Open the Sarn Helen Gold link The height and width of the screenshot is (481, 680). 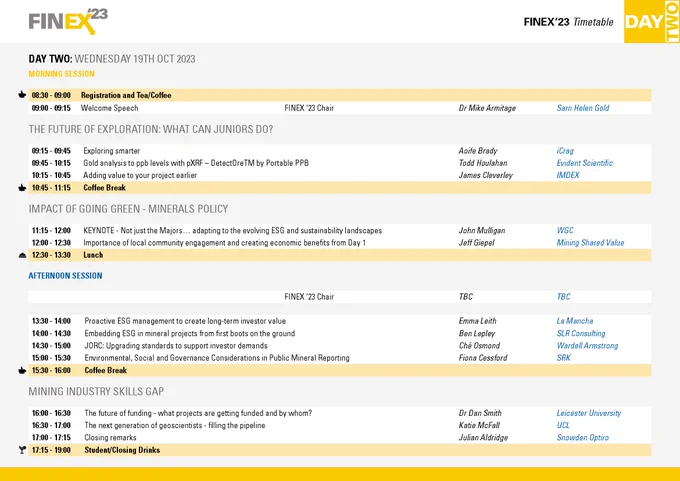tap(583, 108)
